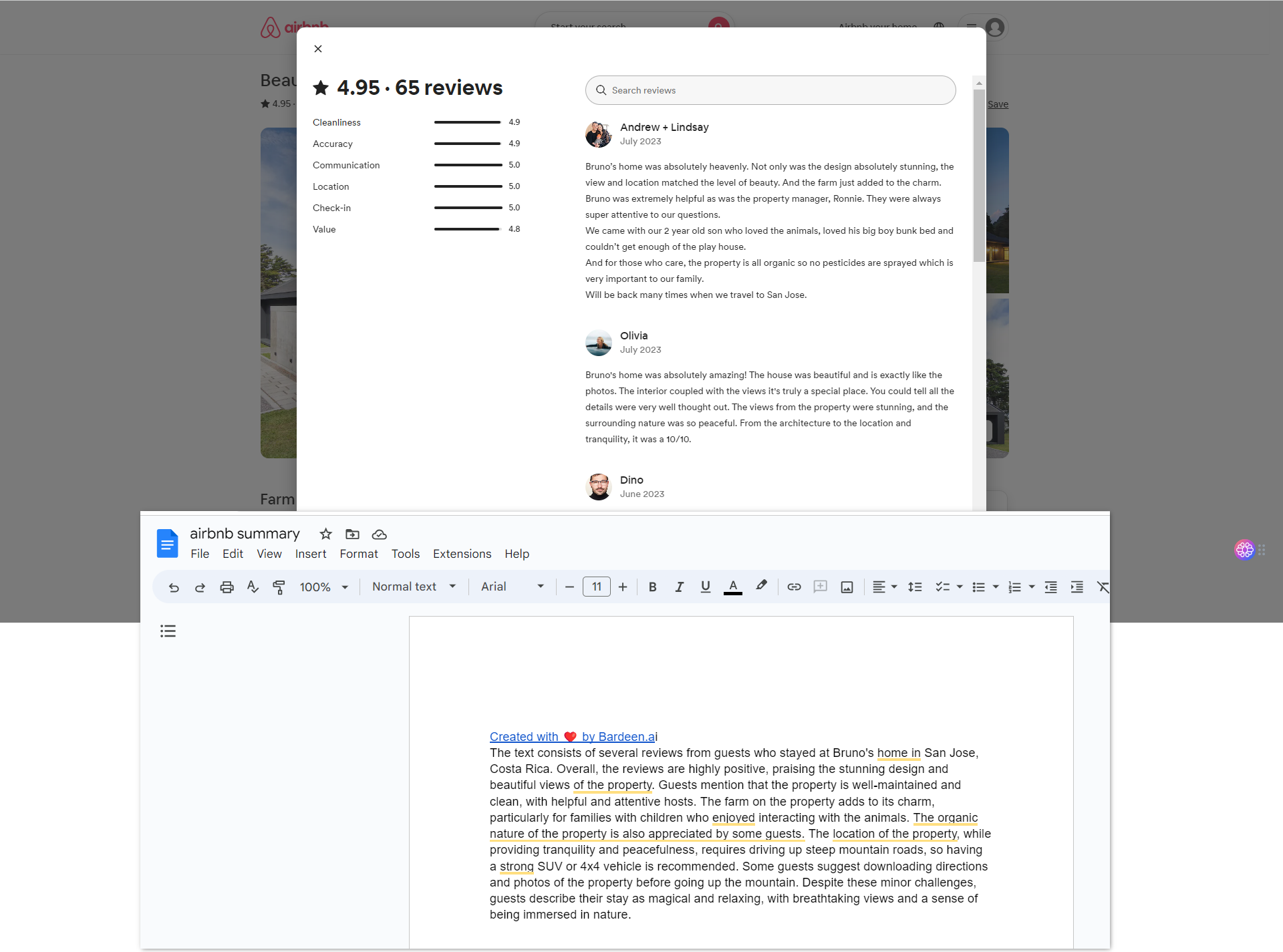The height and width of the screenshot is (952, 1283).
Task: Click the Insert image icon
Action: (847, 587)
